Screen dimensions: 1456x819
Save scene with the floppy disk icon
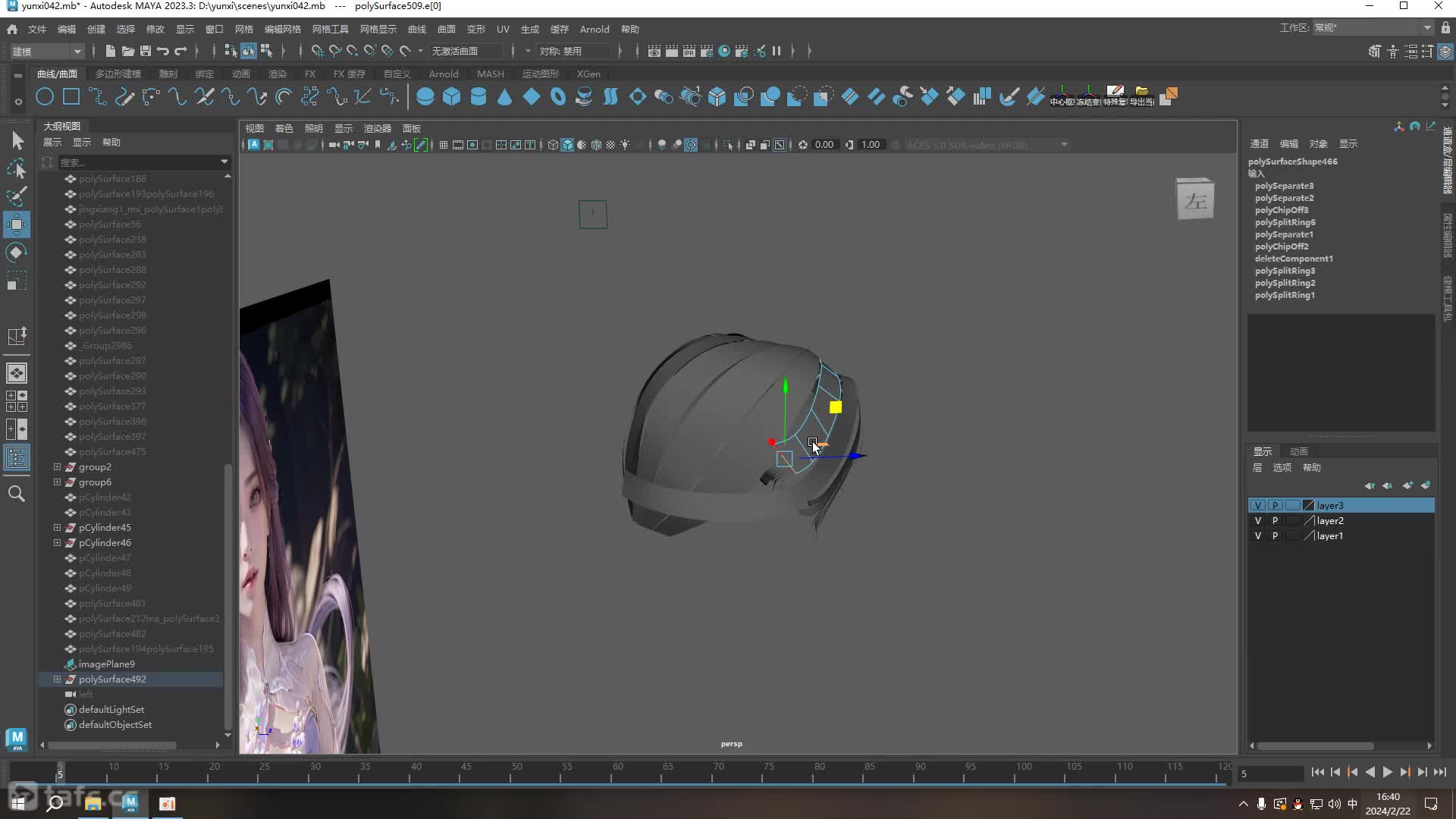146,51
